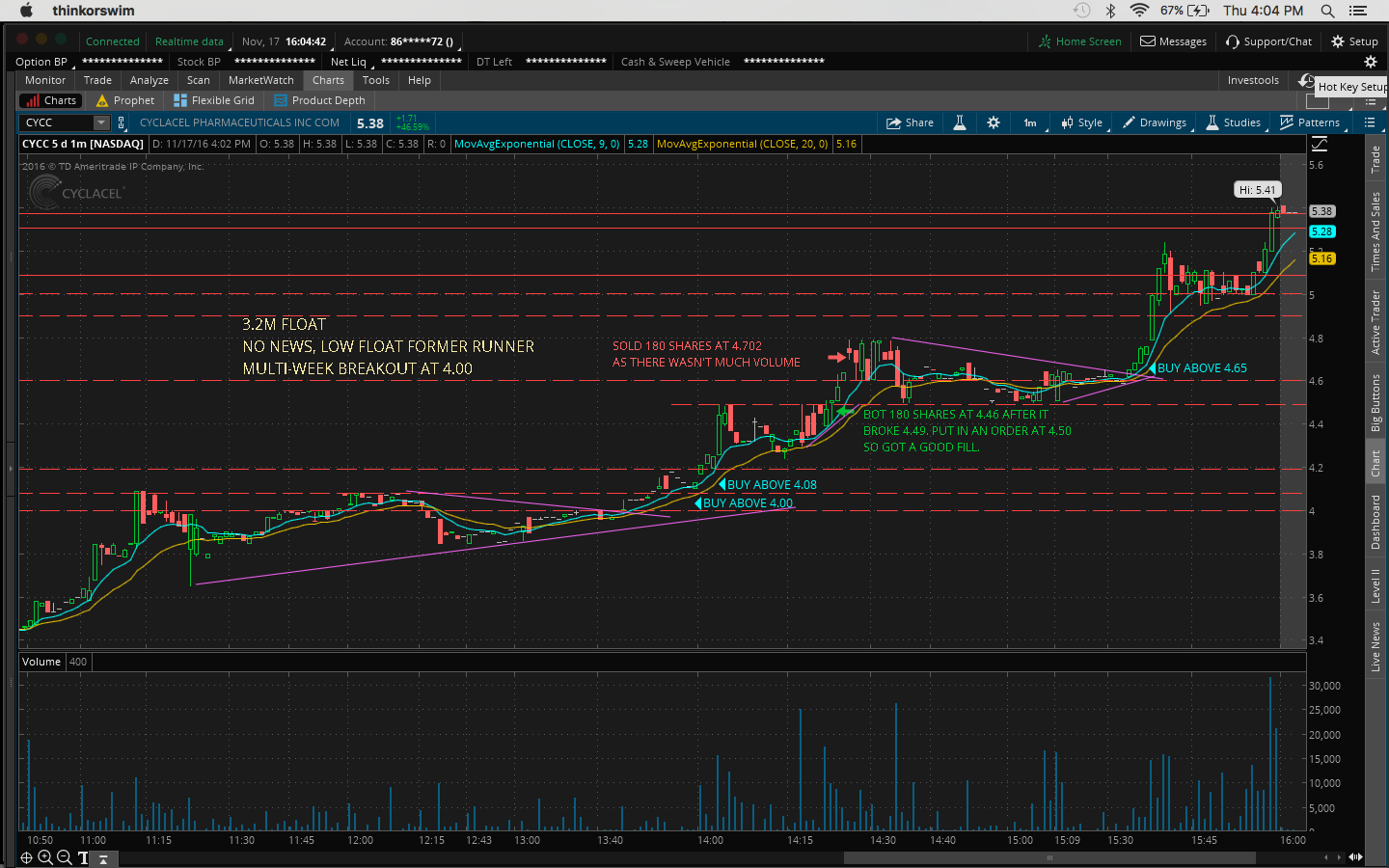Open the Apple menu
Image resolution: width=1389 pixels, height=868 pixels.
pyautogui.click(x=26, y=11)
